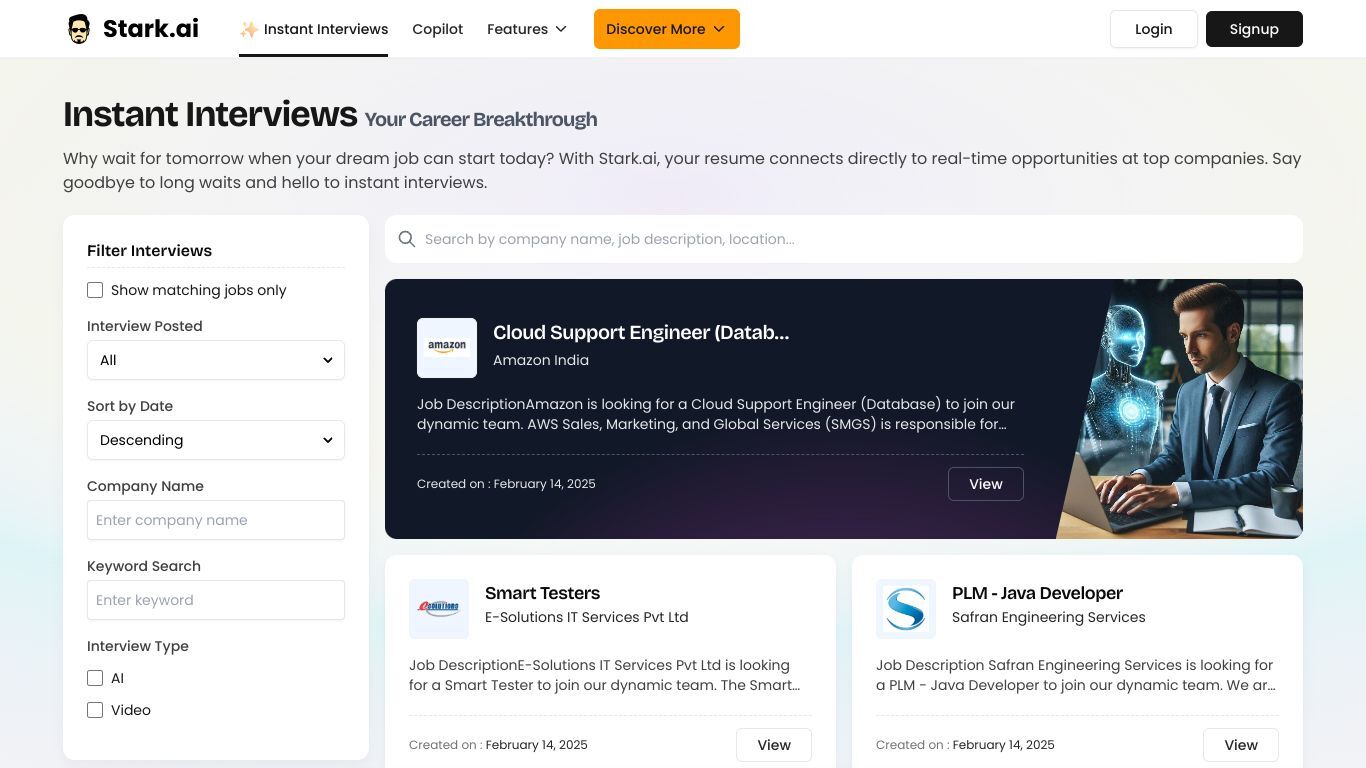Go to the Copilot page

438,29
